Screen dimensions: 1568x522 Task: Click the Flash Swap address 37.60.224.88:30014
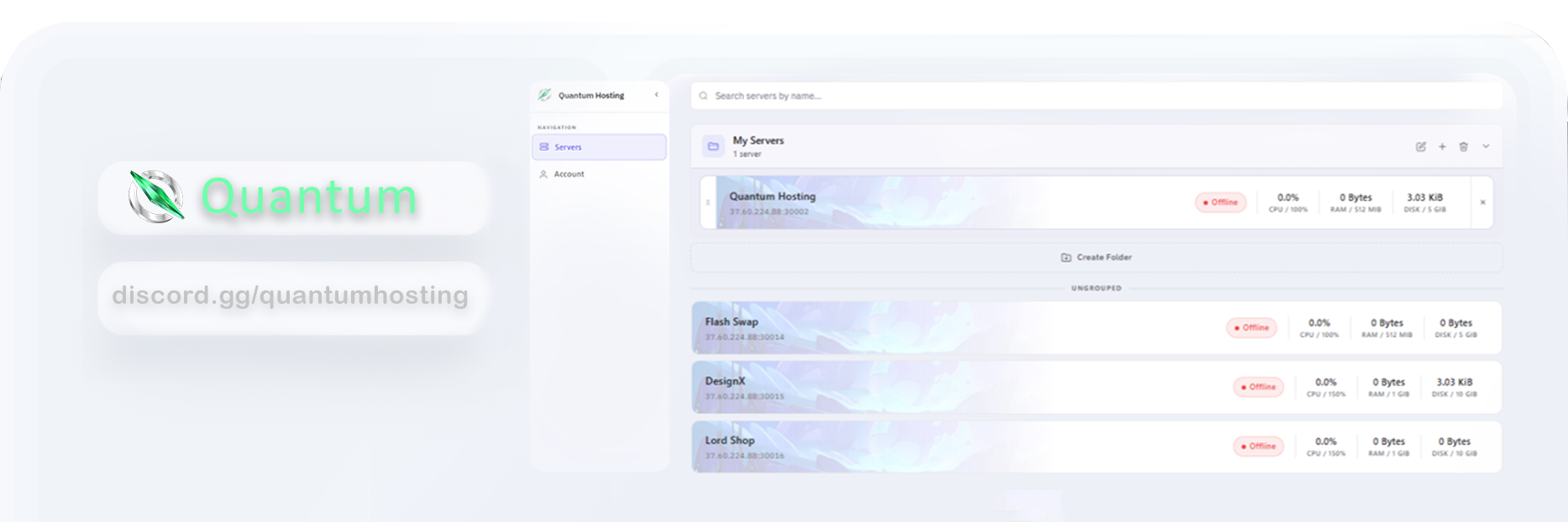744,337
